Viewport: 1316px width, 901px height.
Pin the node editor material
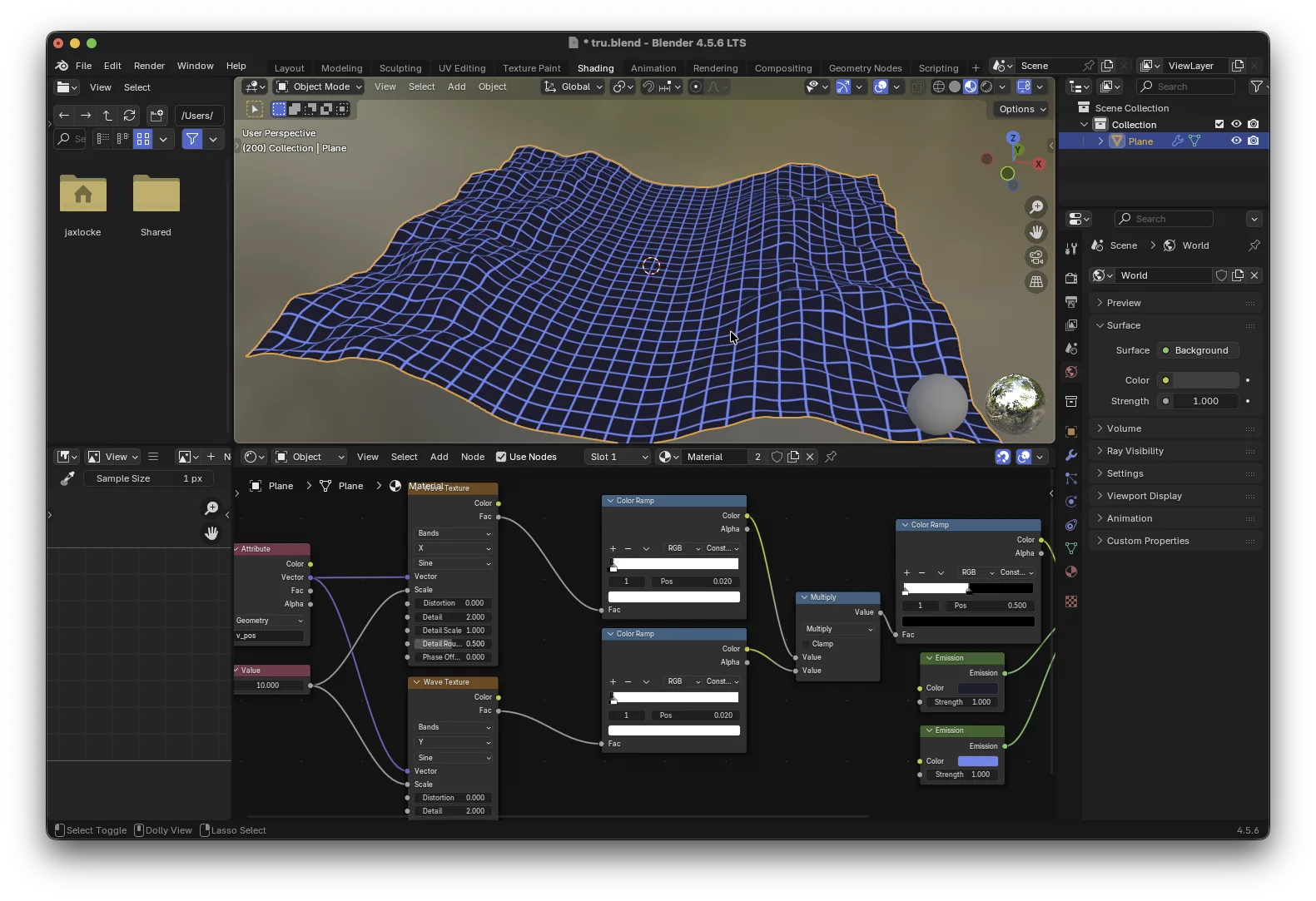pyautogui.click(x=831, y=457)
